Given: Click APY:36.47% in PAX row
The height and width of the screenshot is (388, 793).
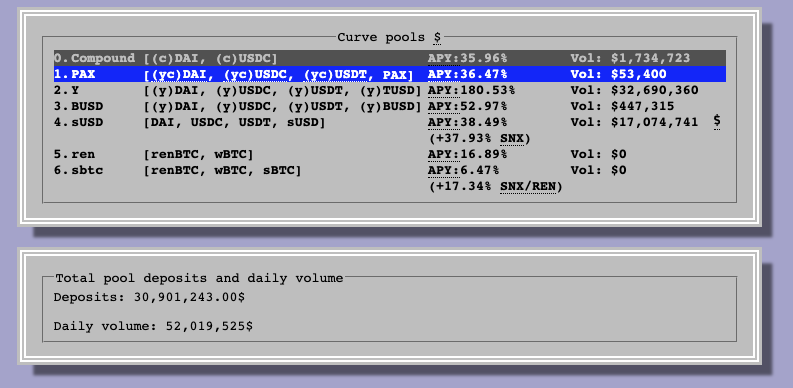Looking at the screenshot, I should coord(467,74).
